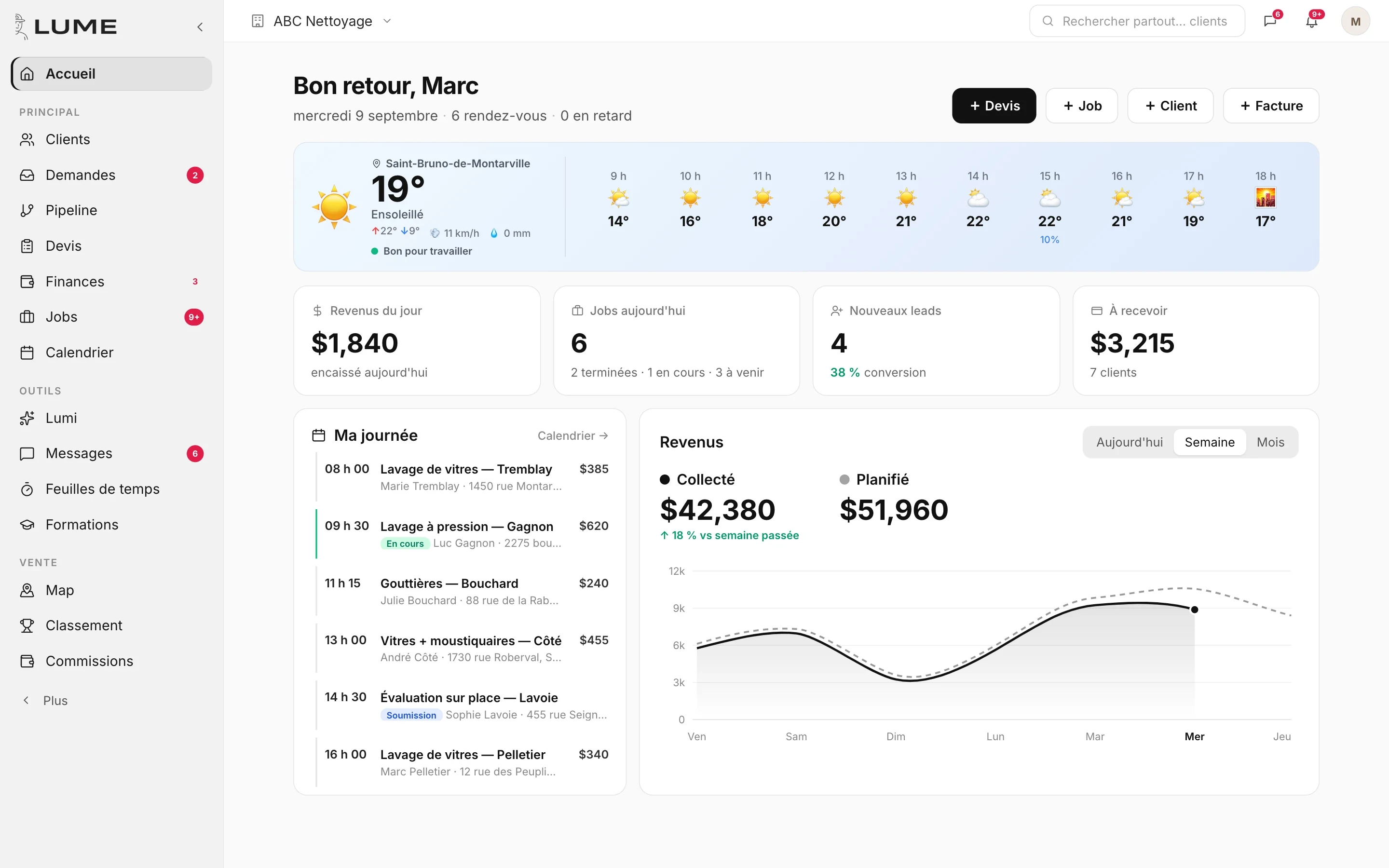This screenshot has width=1389, height=868.
Task: Open the À recevoir card
Action: 1196,341
